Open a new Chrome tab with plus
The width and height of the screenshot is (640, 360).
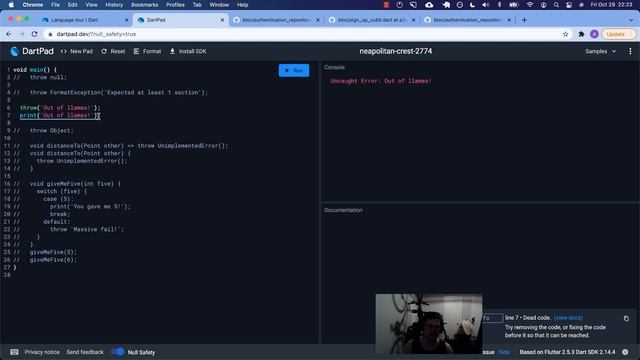click(524, 20)
